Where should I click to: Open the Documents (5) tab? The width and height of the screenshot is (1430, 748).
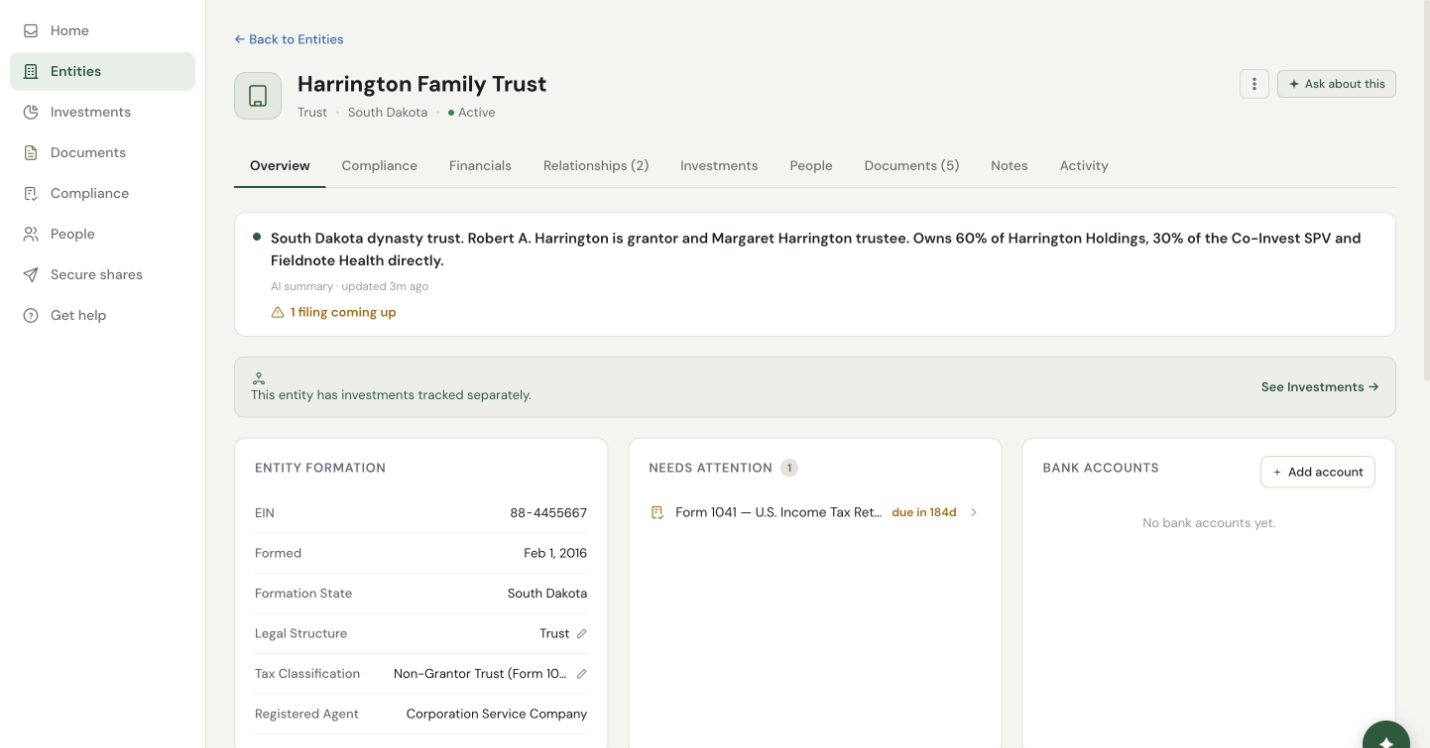point(912,166)
